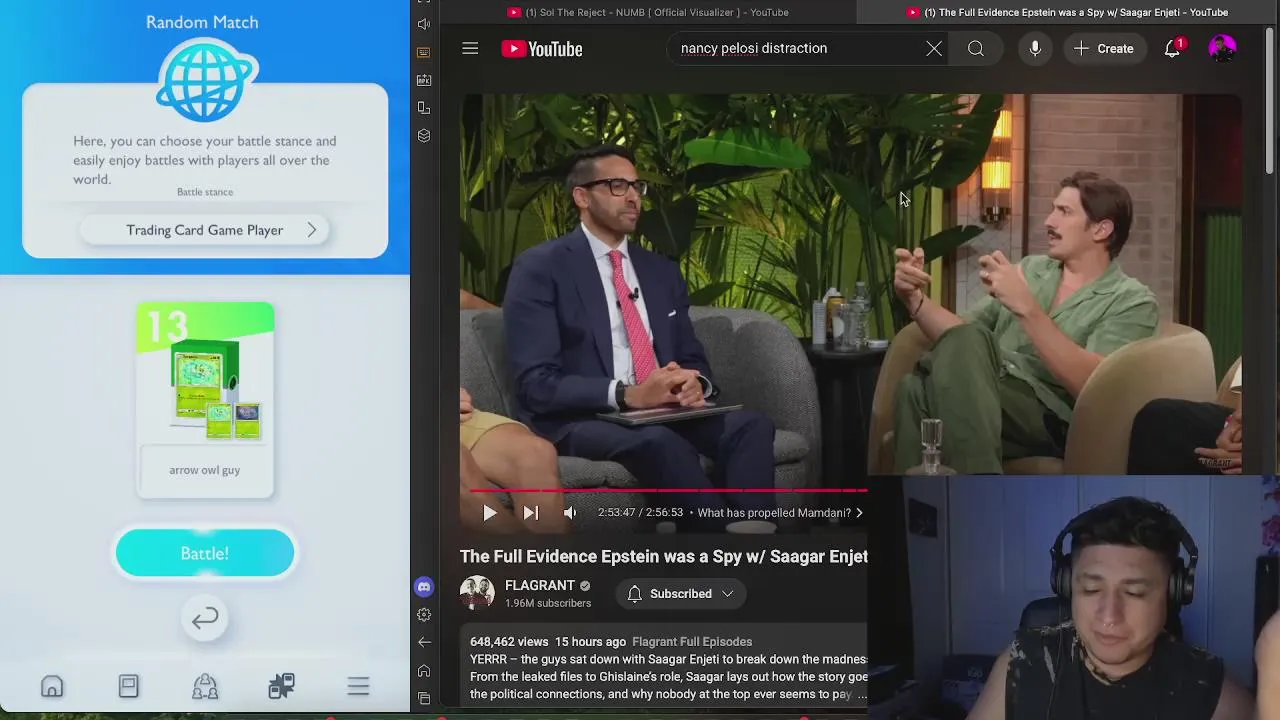Click the YouTube Create button
The height and width of the screenshot is (720, 1280).
pos(1104,48)
